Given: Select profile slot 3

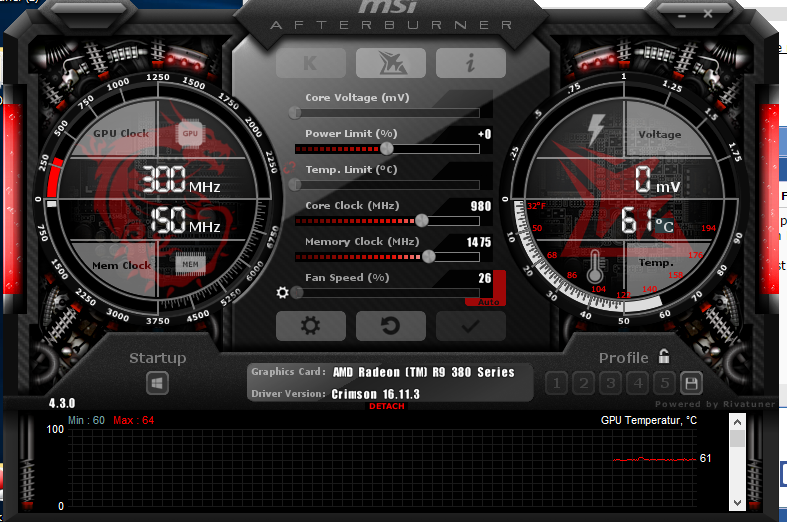Looking at the screenshot, I should tap(610, 384).
